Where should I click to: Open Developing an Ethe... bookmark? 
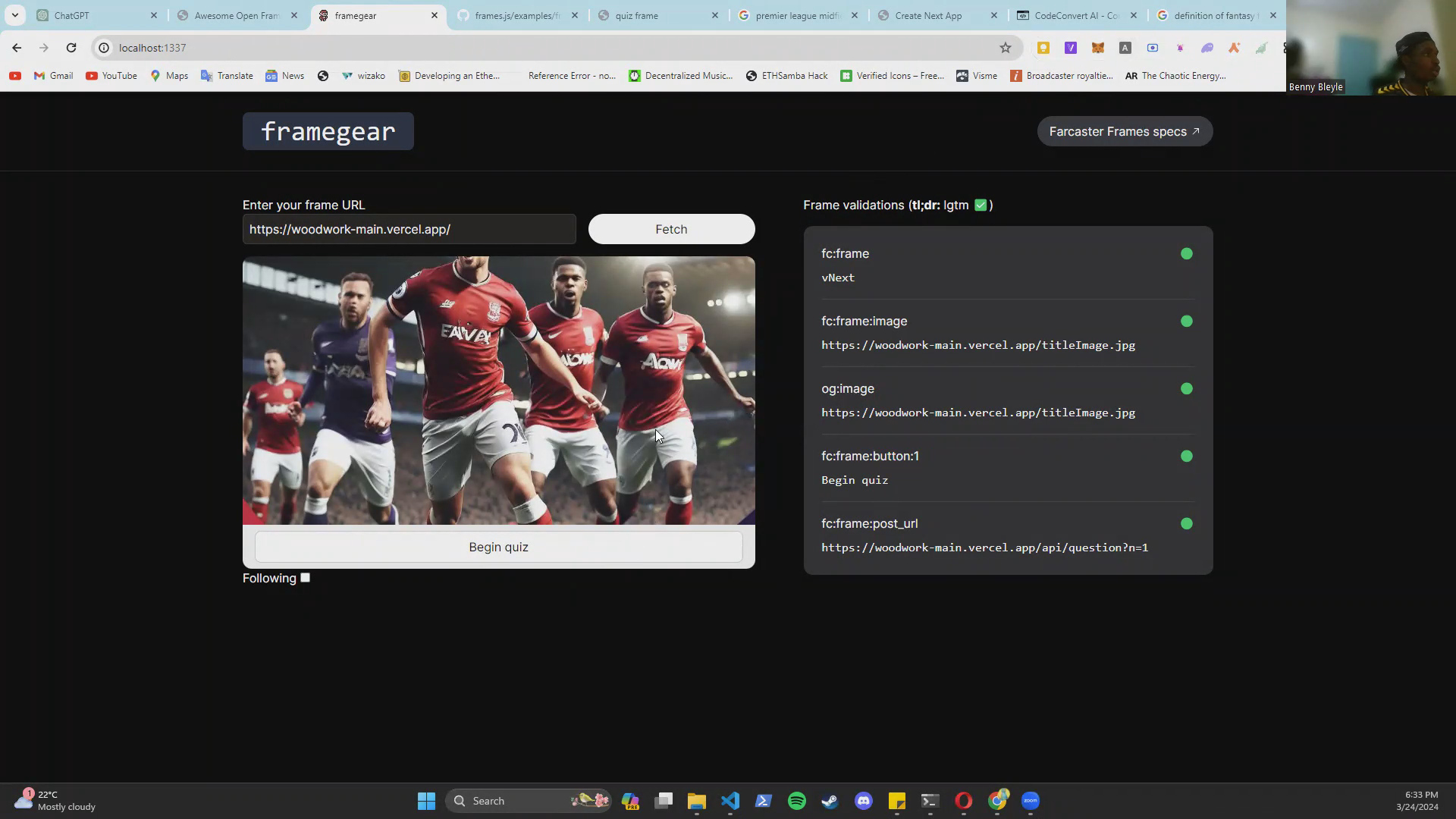(449, 76)
